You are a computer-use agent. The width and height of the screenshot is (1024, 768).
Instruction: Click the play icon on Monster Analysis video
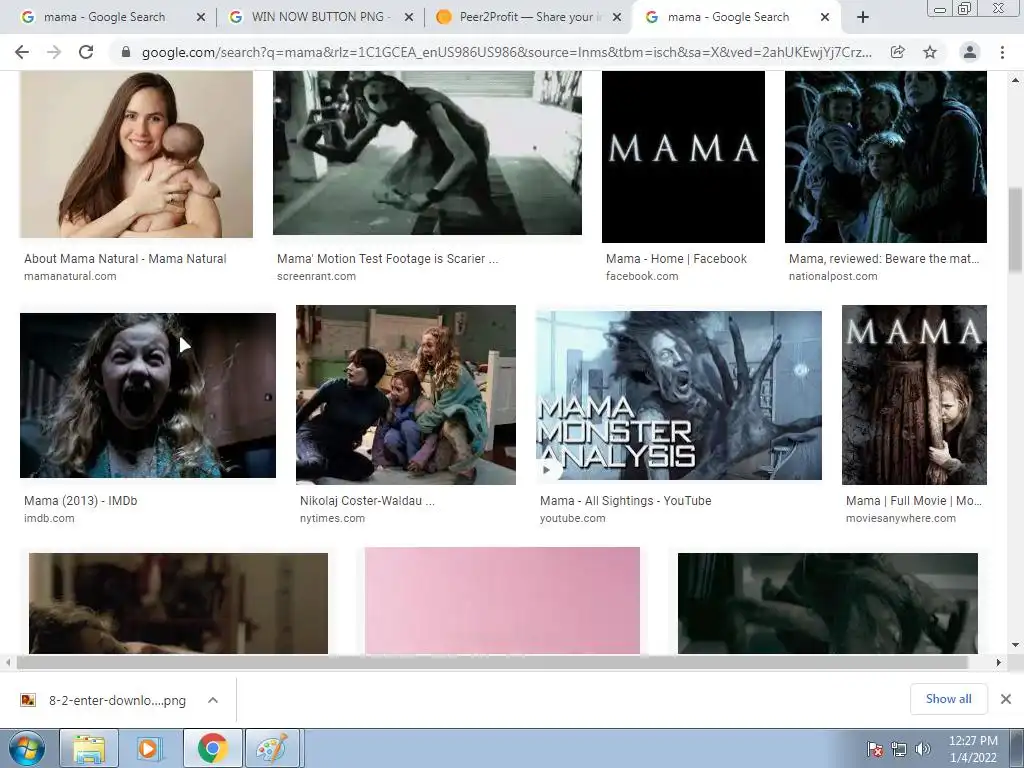click(x=549, y=468)
